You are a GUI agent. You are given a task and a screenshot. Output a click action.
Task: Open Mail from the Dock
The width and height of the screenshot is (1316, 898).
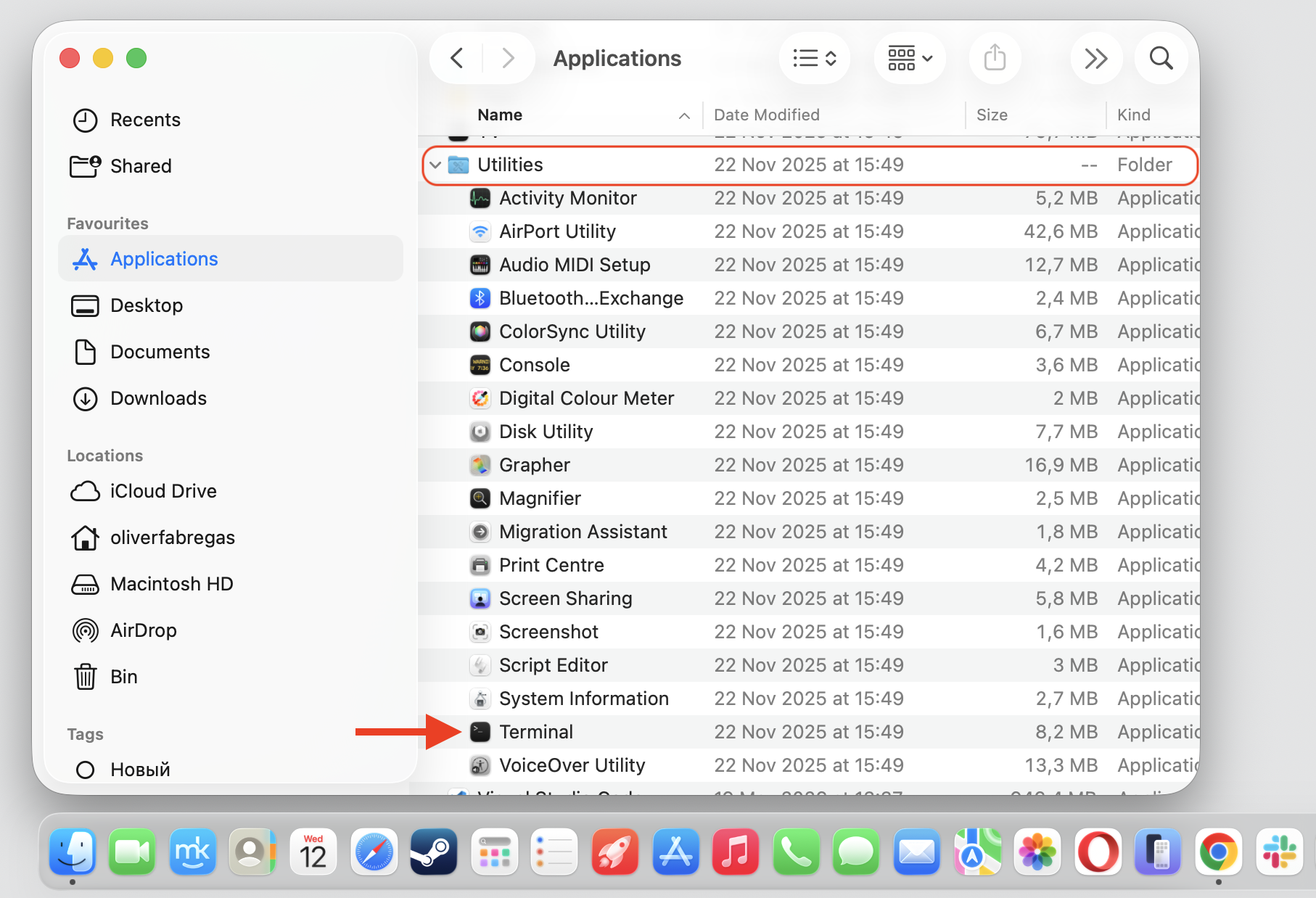coord(917,852)
